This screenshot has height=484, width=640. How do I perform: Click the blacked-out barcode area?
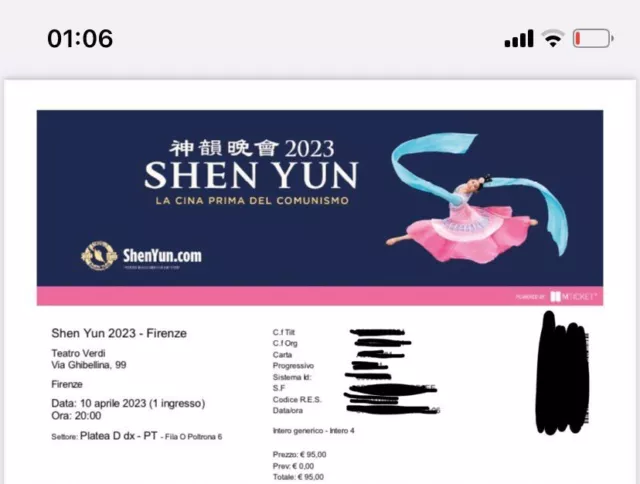coord(562,373)
